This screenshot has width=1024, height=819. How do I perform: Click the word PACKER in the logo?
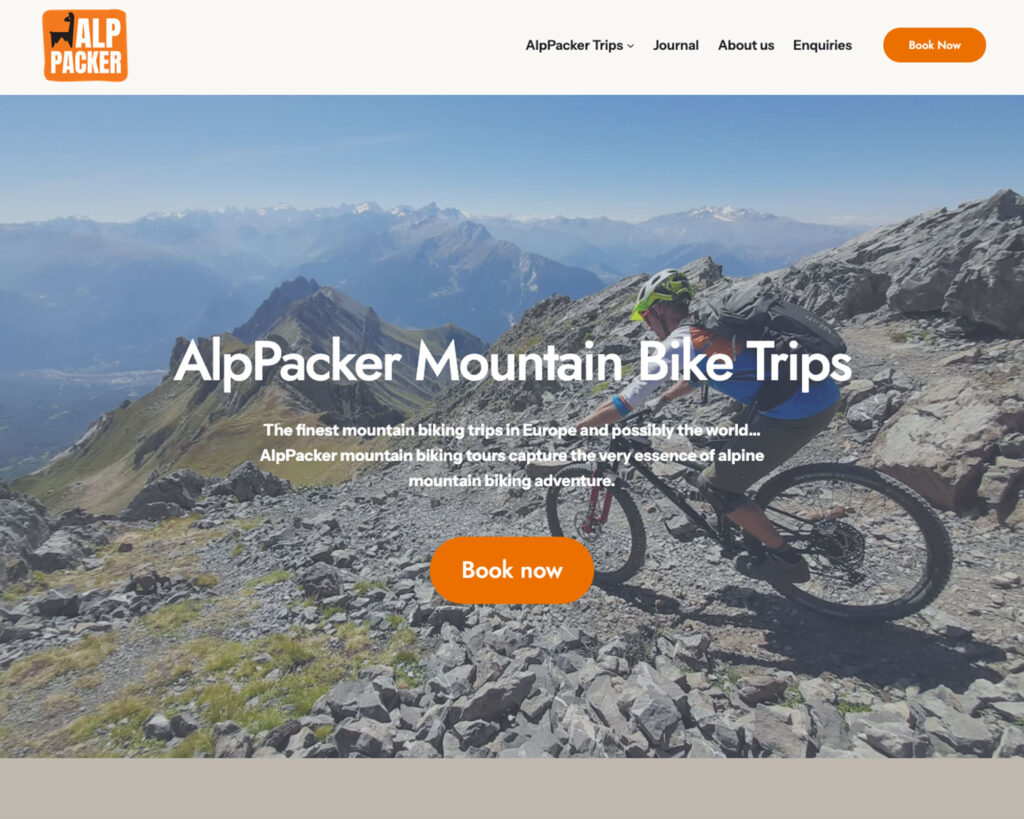[86, 63]
